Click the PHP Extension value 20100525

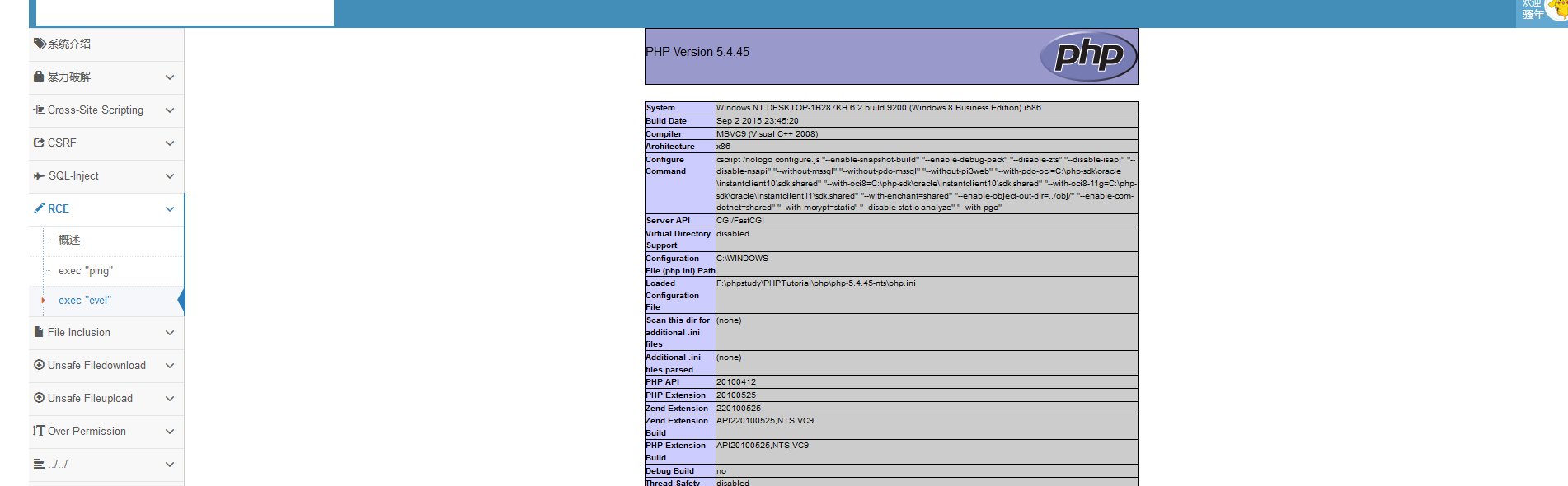(x=736, y=395)
